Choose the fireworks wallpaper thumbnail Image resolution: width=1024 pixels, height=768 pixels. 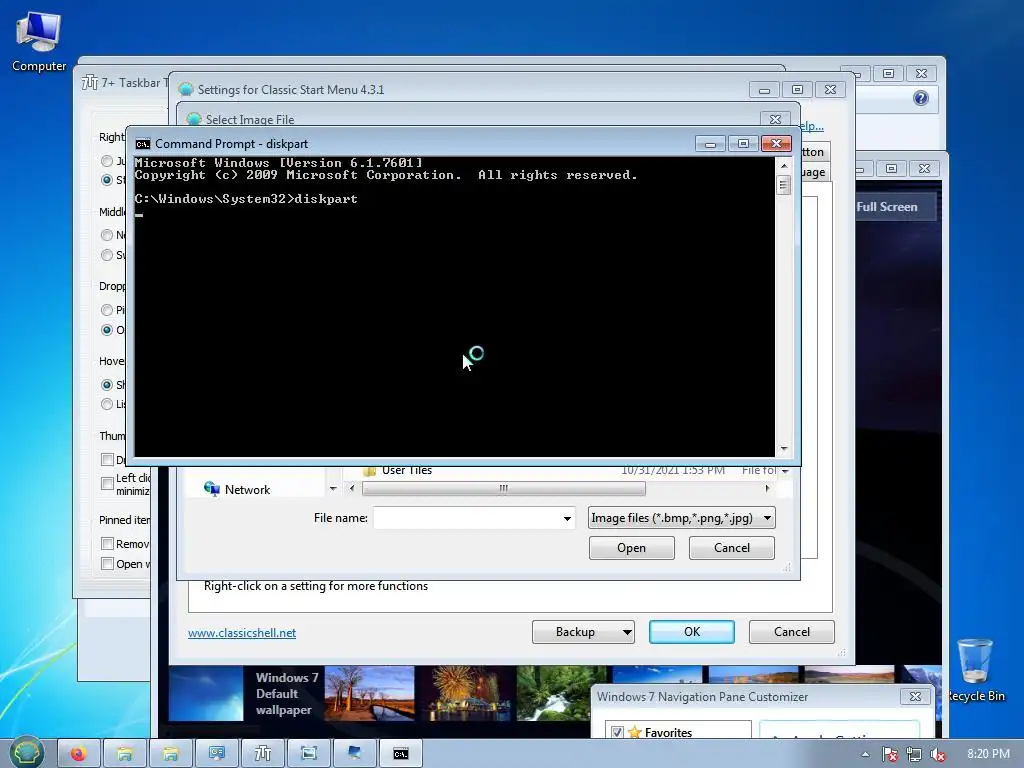pyautogui.click(x=465, y=693)
